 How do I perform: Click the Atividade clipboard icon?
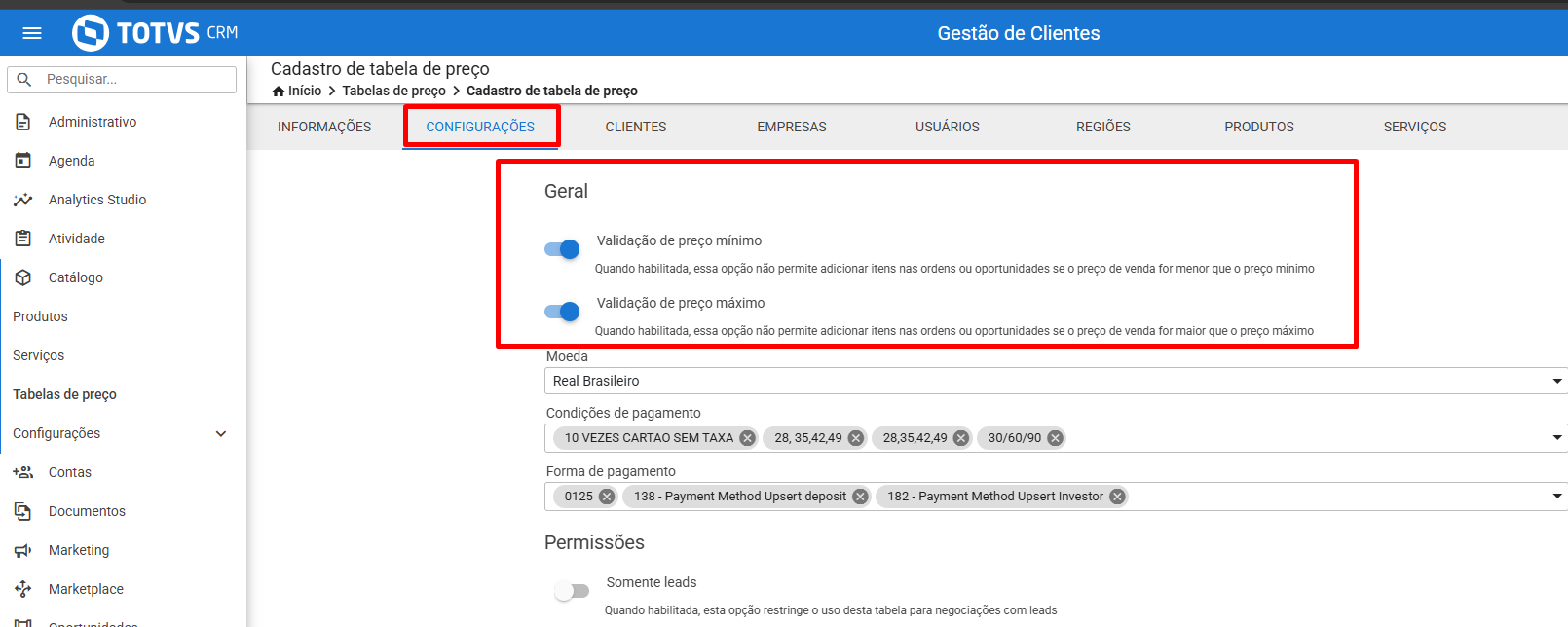[x=23, y=239]
